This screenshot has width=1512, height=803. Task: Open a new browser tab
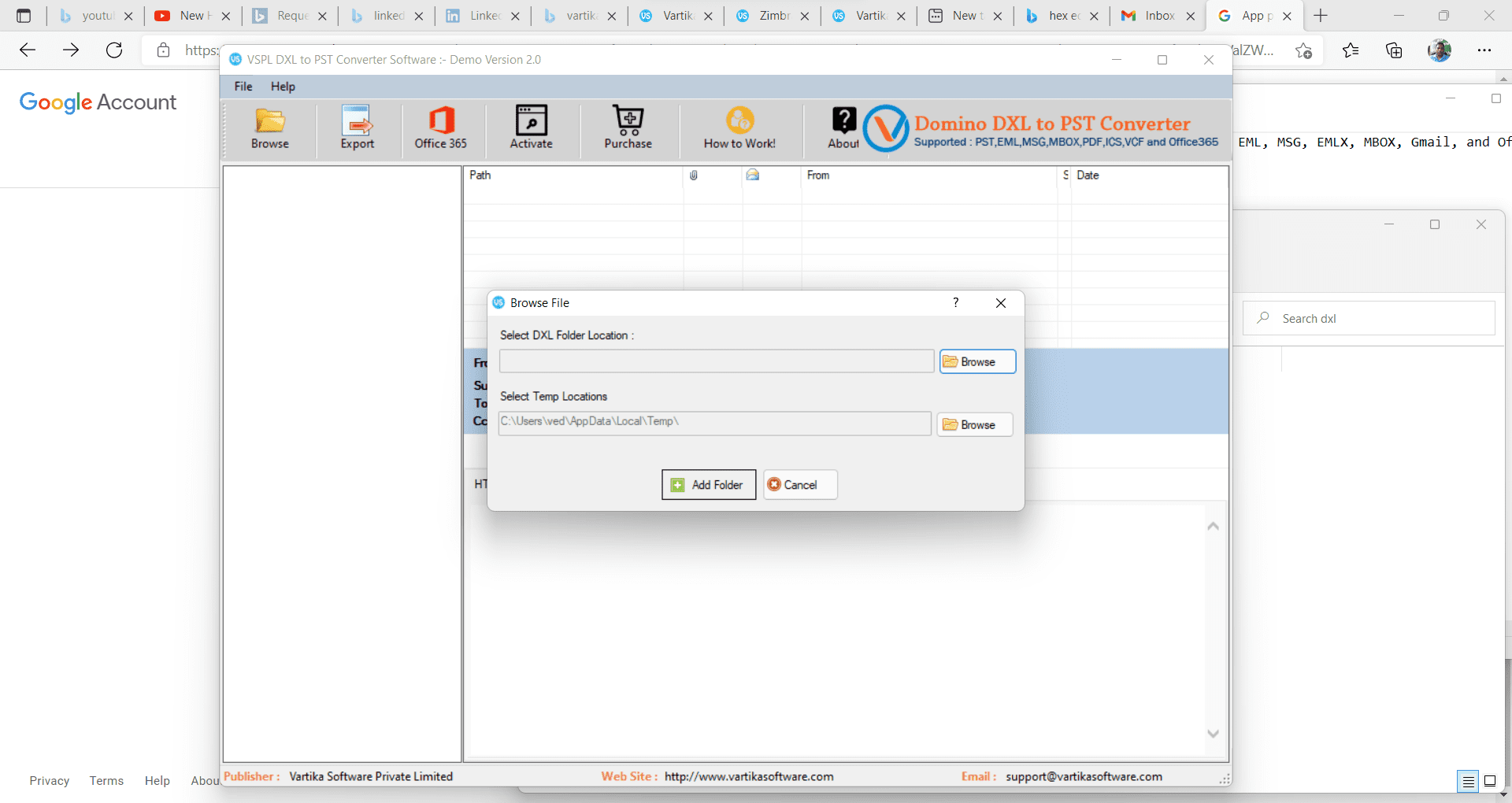pos(1321,16)
